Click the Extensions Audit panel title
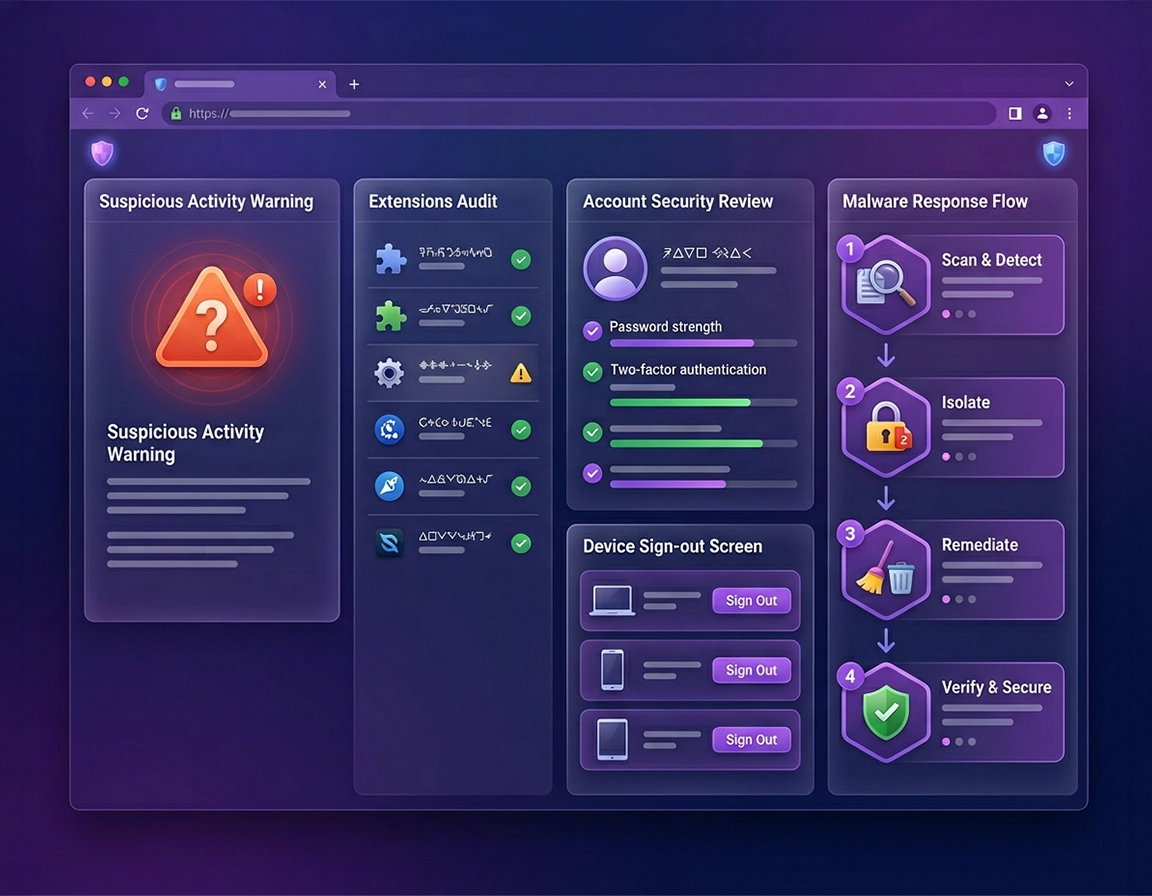 point(433,201)
